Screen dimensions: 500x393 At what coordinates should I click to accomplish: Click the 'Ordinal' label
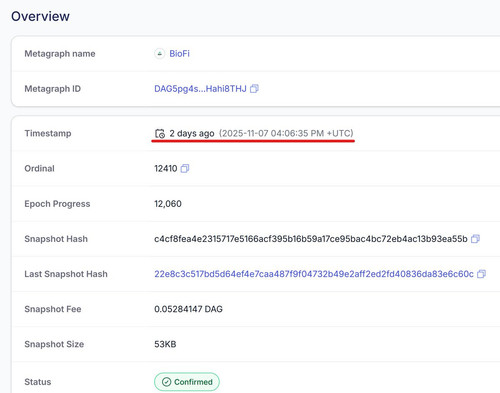pyautogui.click(x=39, y=168)
